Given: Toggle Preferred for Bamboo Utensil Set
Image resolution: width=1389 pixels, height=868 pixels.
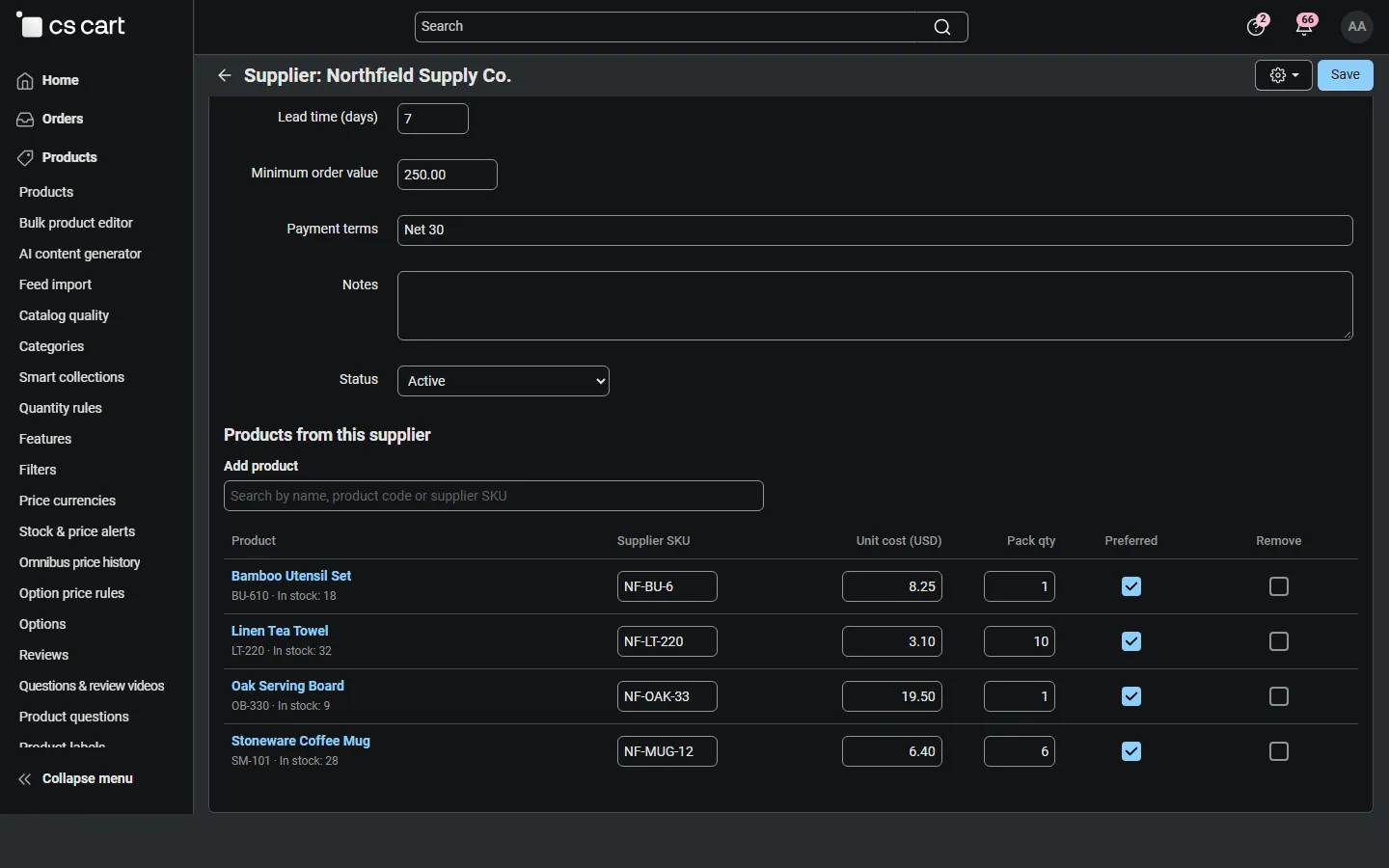Looking at the screenshot, I should pyautogui.click(x=1131, y=586).
